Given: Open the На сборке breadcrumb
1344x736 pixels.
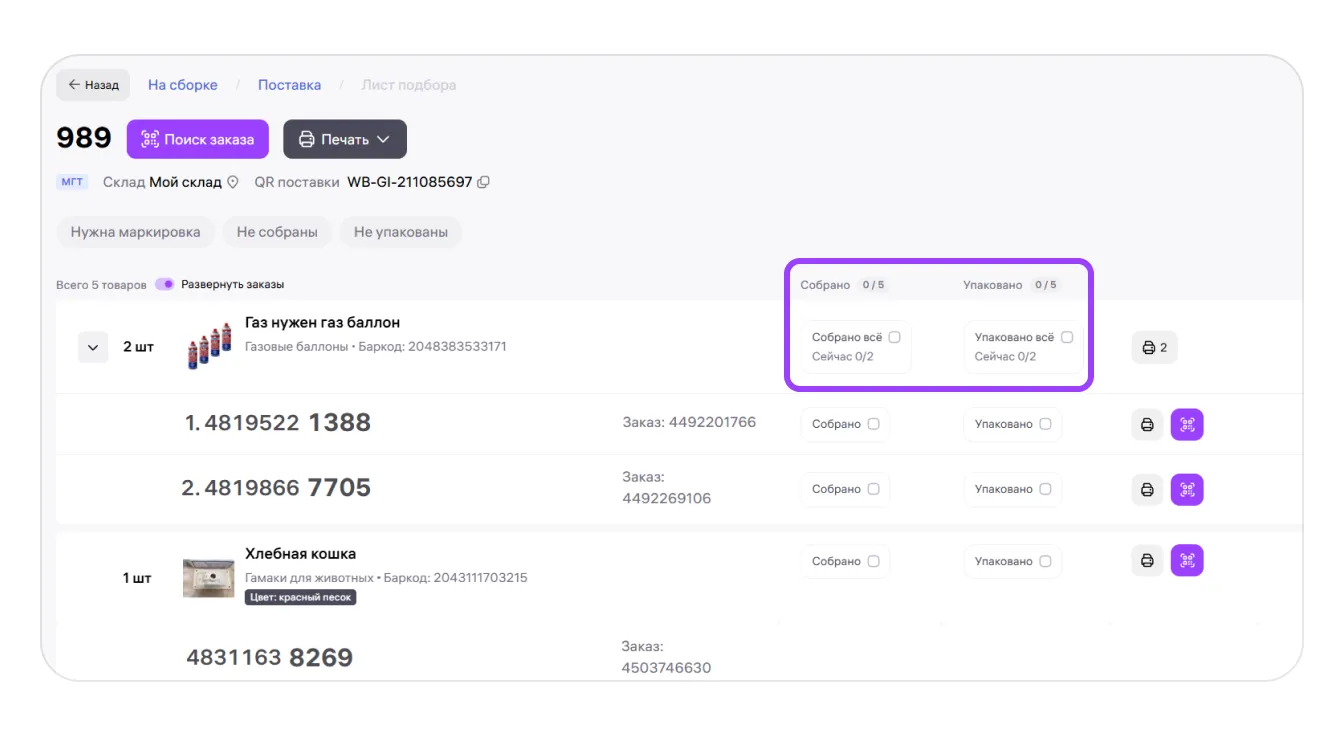Looking at the screenshot, I should [x=183, y=85].
